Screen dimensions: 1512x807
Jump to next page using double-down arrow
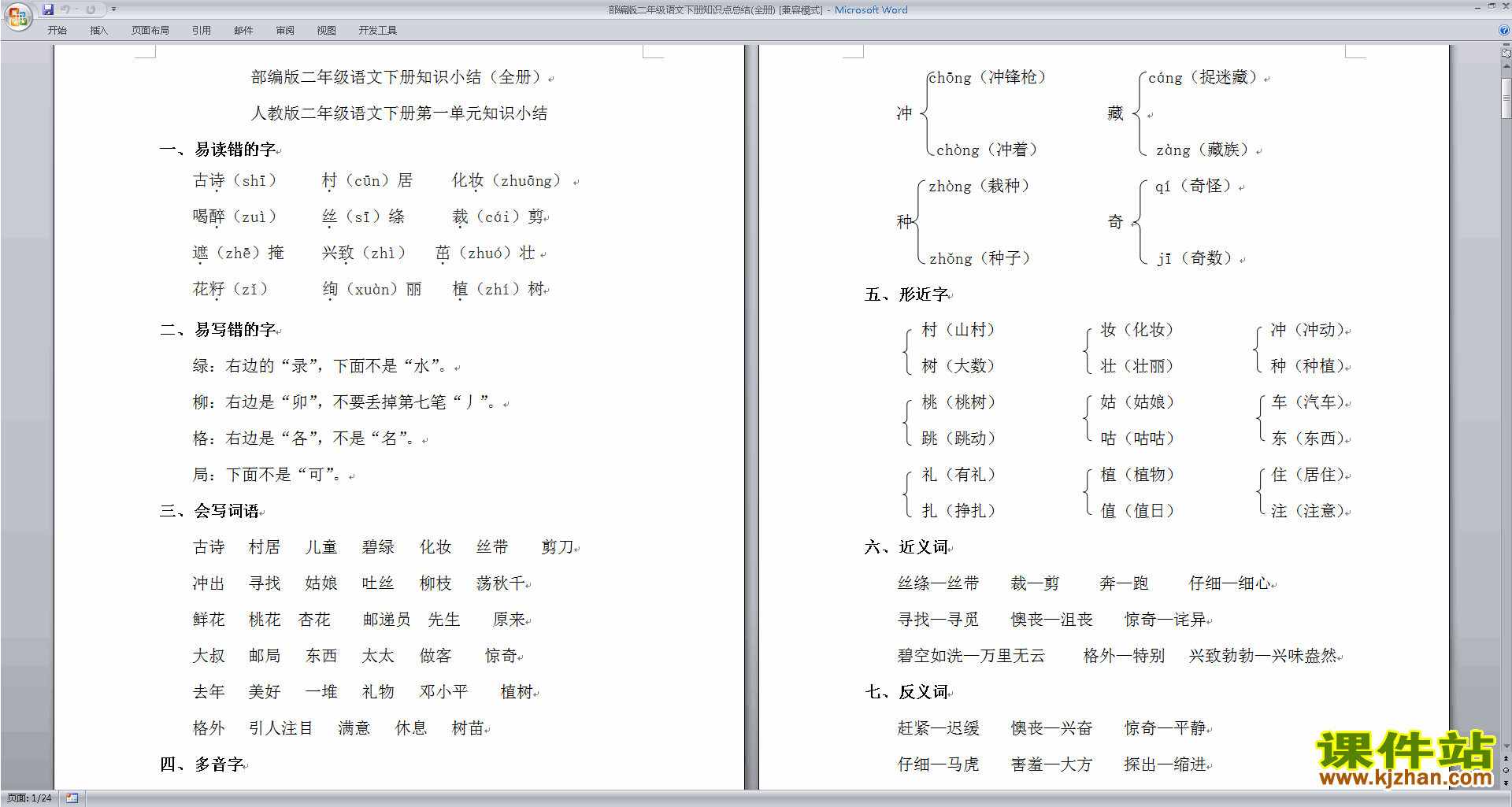click(1506, 783)
